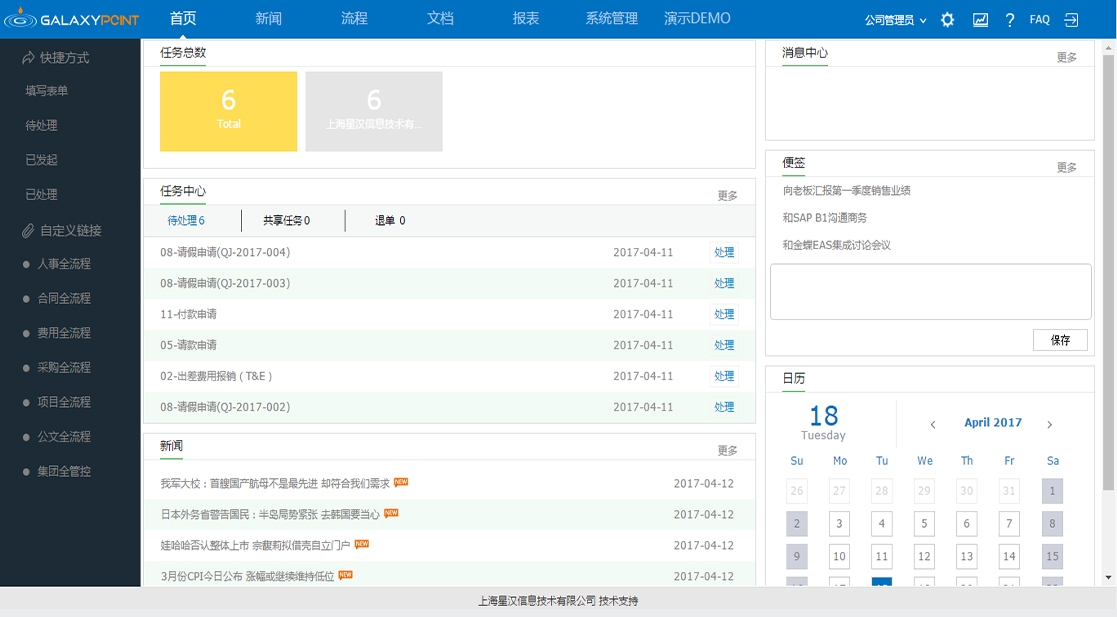Go to previous month in calendar

[932, 425]
